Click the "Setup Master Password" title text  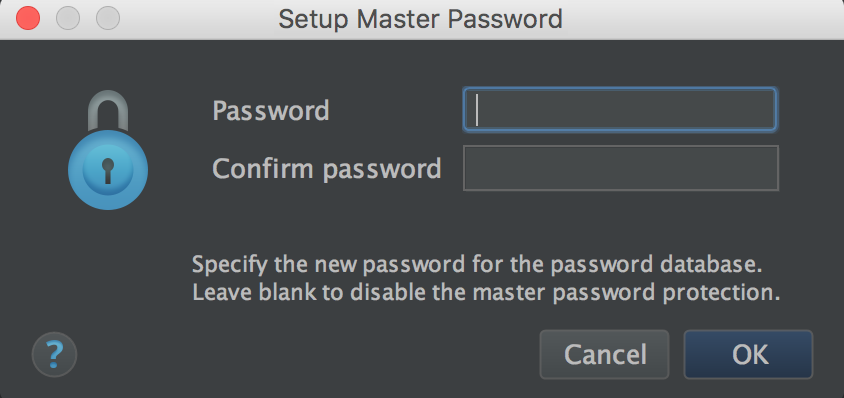[420, 20]
